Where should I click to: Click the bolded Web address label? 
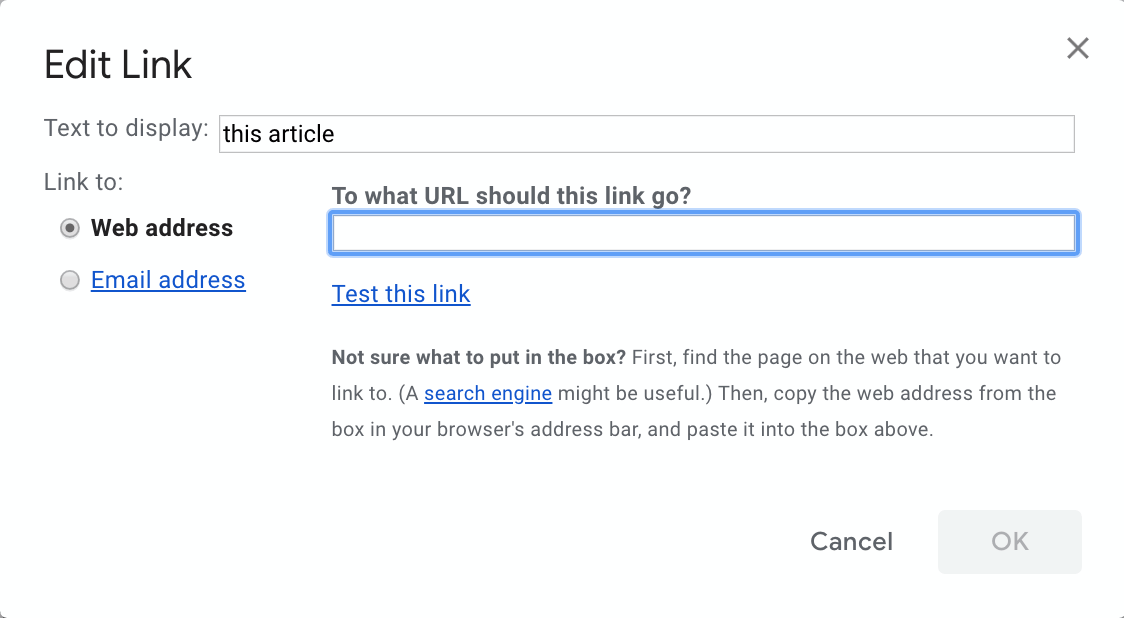(162, 228)
